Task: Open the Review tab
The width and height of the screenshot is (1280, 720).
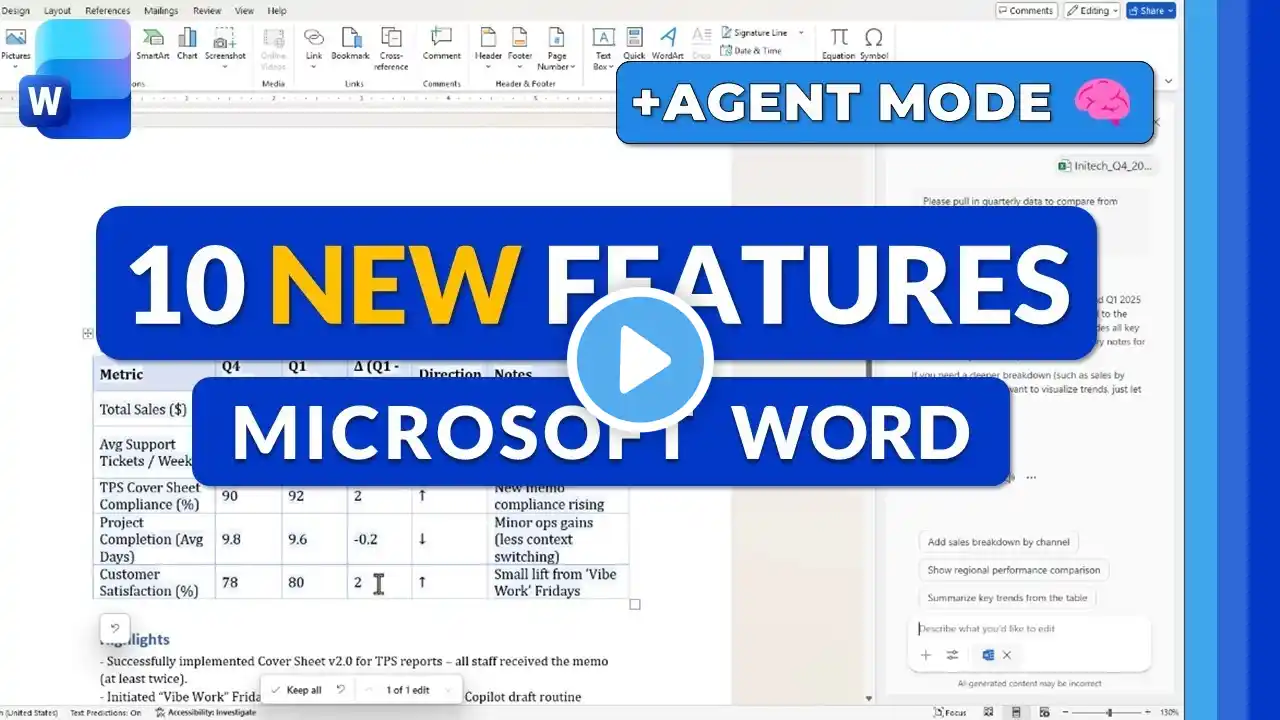Action: 207,11
